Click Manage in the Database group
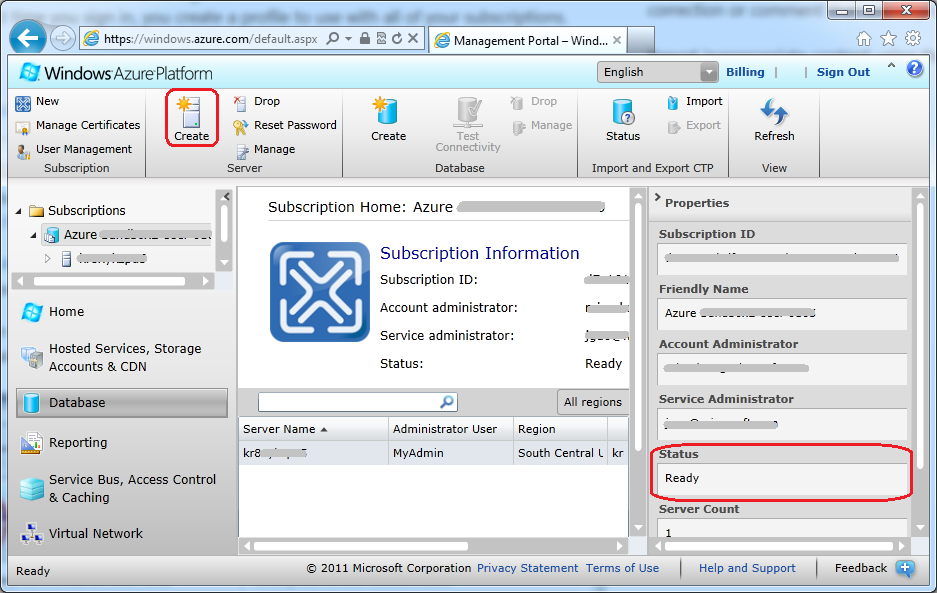The height and width of the screenshot is (593, 937). [552, 125]
